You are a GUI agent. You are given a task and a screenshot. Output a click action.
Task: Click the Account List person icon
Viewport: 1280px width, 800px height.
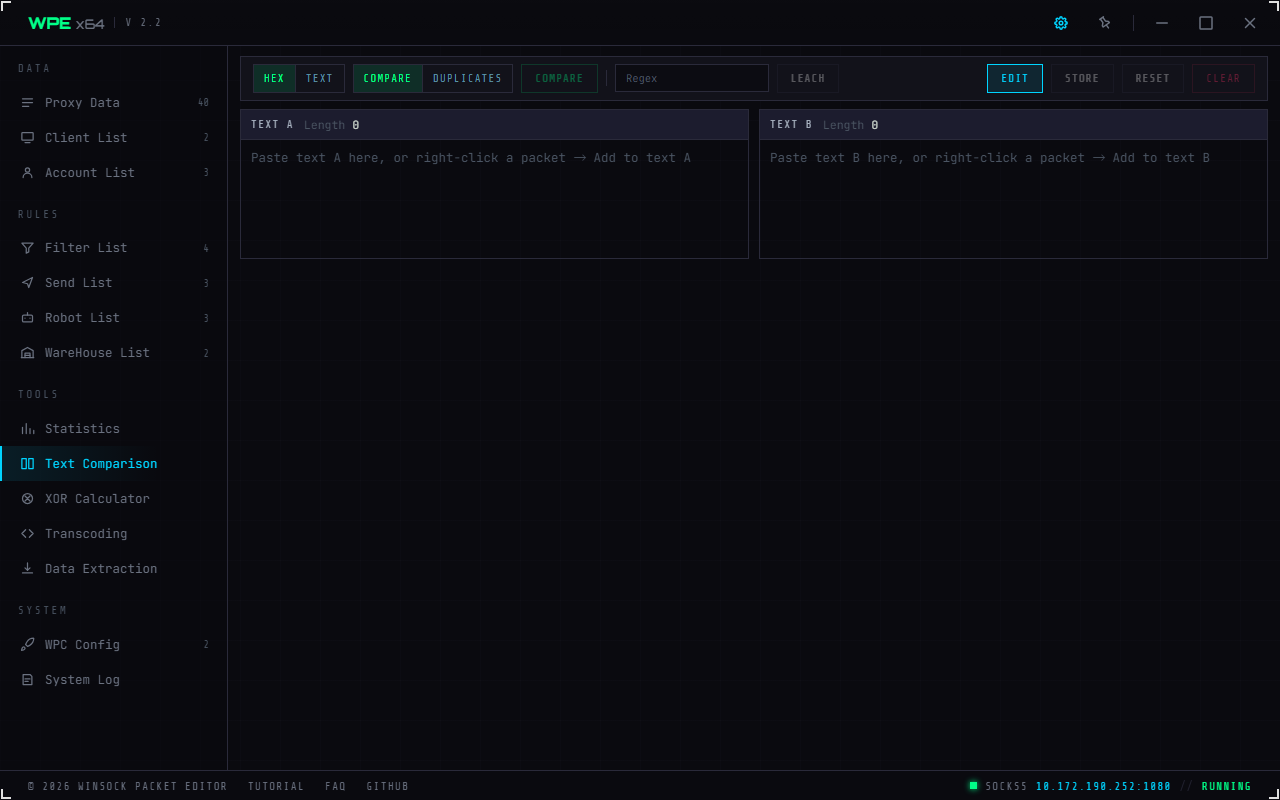(28, 173)
